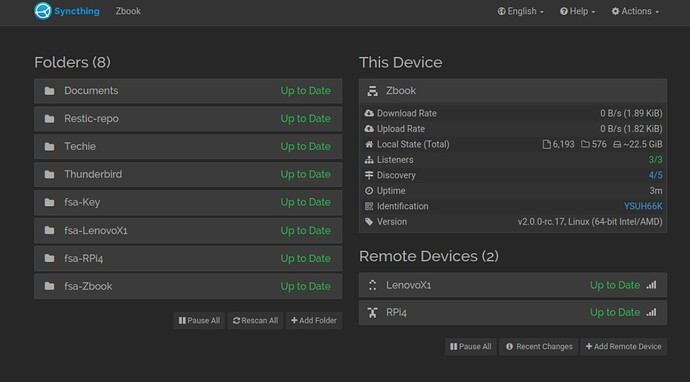This screenshot has width=690, height=382.
Task: Expand the fsa-Key folder panel
Action: (x=188, y=202)
